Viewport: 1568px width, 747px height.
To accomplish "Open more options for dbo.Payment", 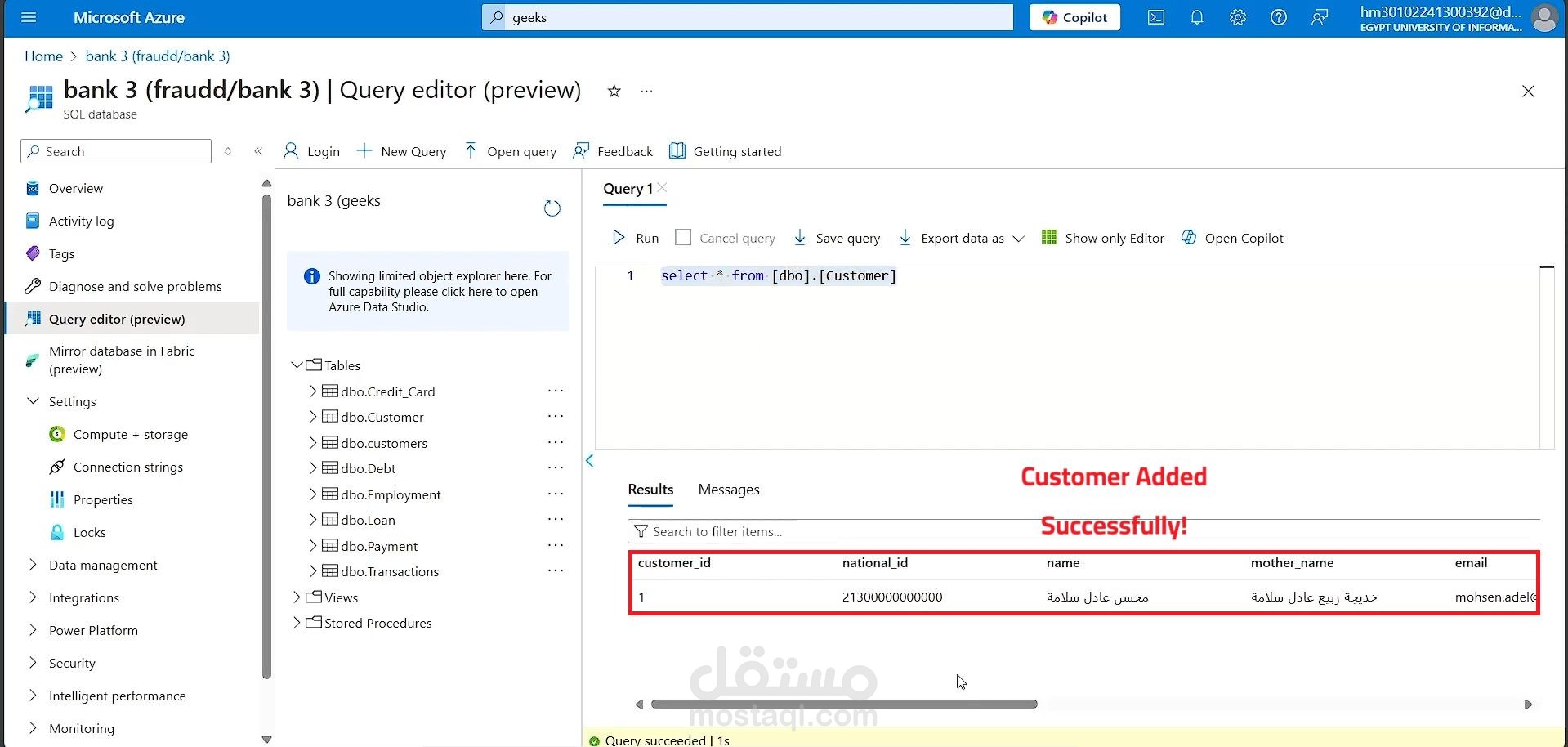I will click(556, 546).
